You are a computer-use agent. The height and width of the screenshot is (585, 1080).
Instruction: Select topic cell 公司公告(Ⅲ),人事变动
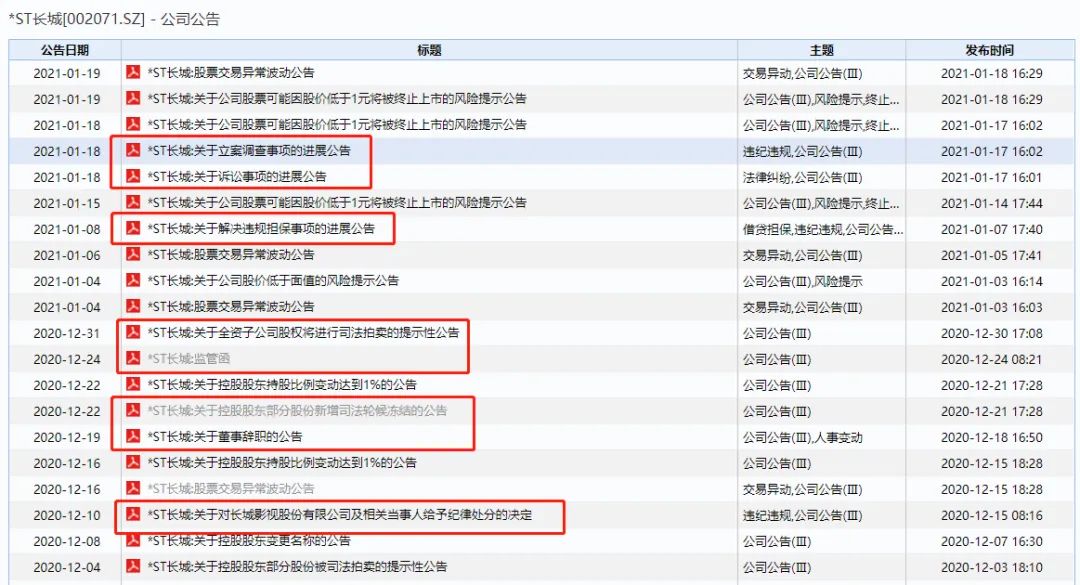pos(802,437)
